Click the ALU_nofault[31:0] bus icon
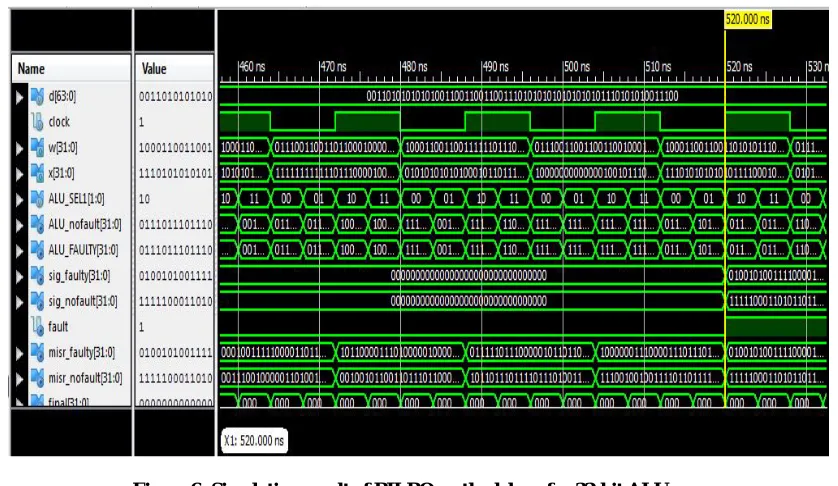 coord(37,225)
